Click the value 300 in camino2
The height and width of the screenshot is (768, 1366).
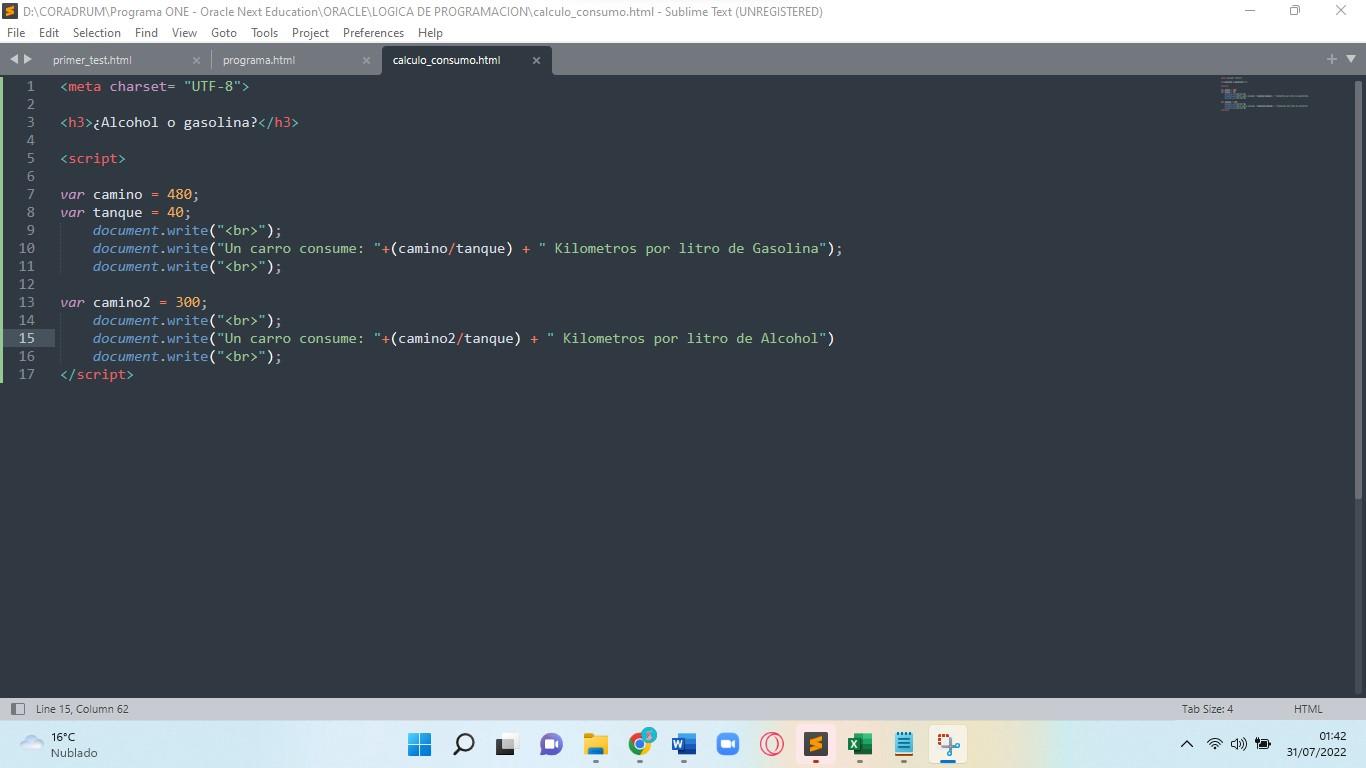coord(187,302)
